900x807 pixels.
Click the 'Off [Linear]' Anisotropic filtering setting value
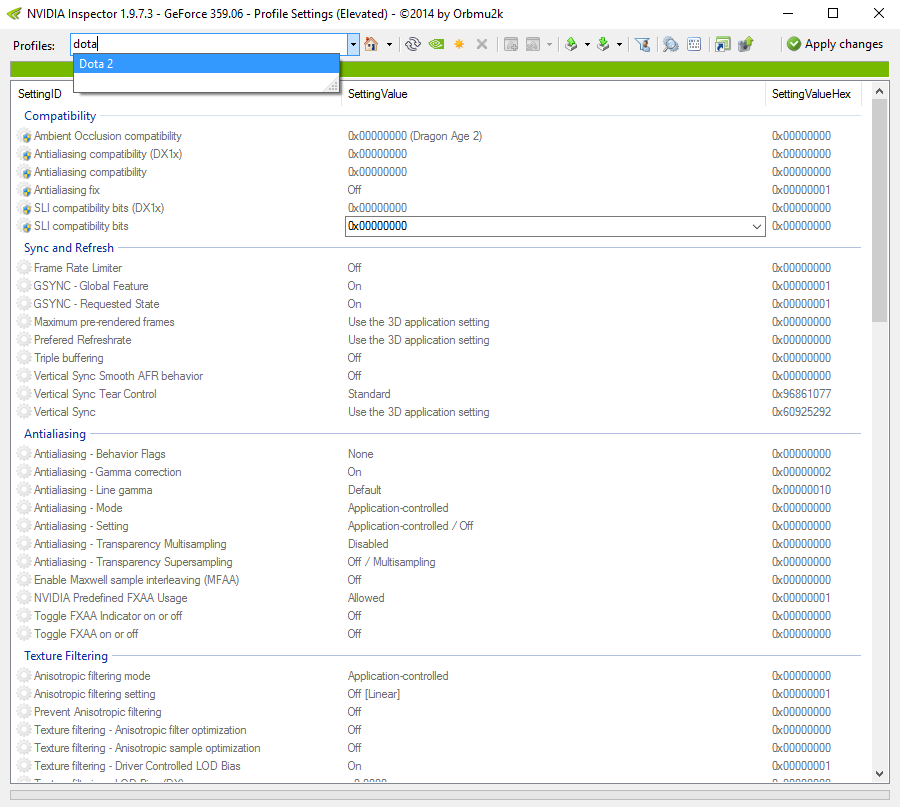tap(374, 694)
